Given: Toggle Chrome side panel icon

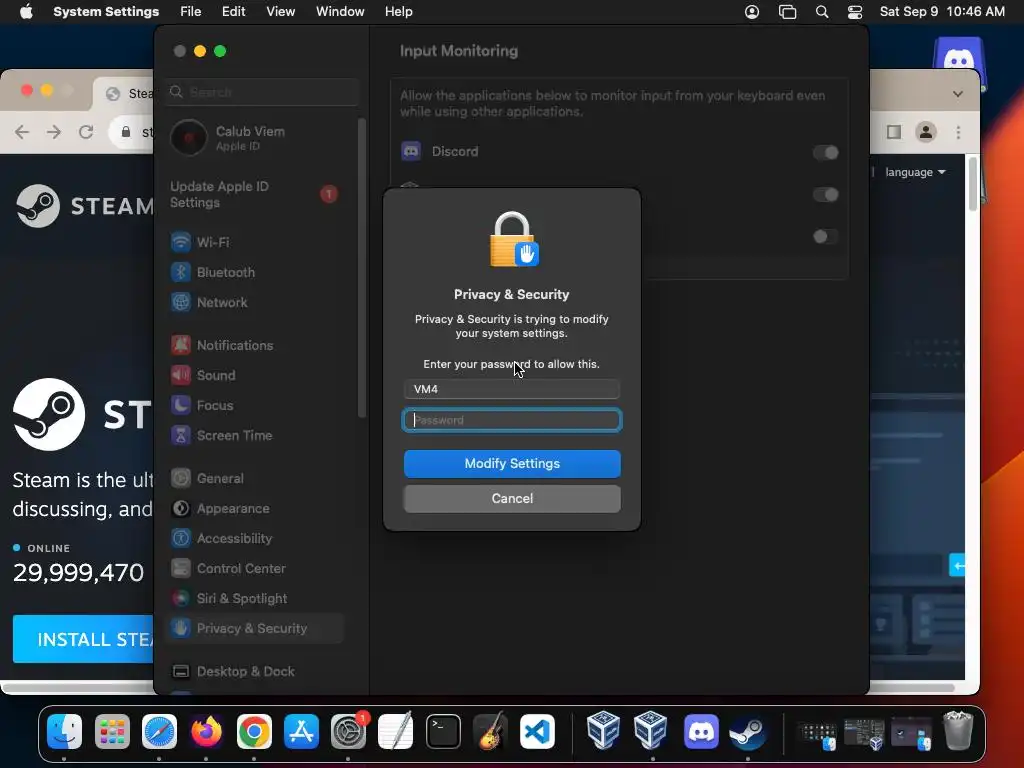Looking at the screenshot, I should (894, 132).
